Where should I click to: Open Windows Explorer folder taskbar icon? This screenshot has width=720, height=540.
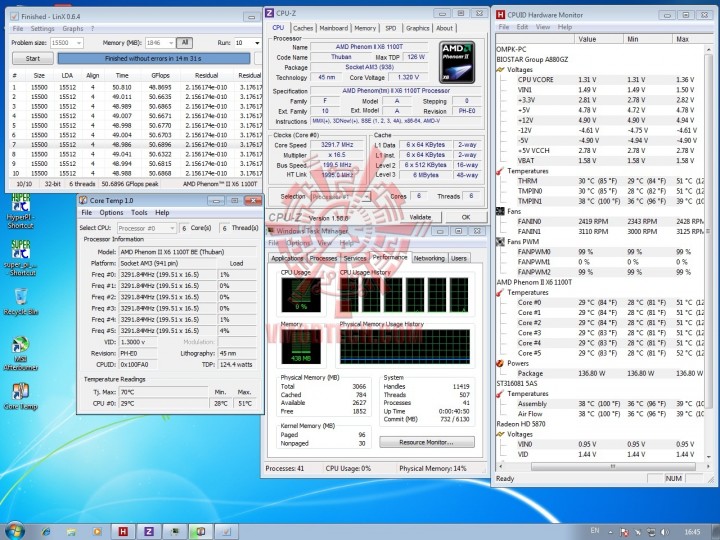coord(71,532)
